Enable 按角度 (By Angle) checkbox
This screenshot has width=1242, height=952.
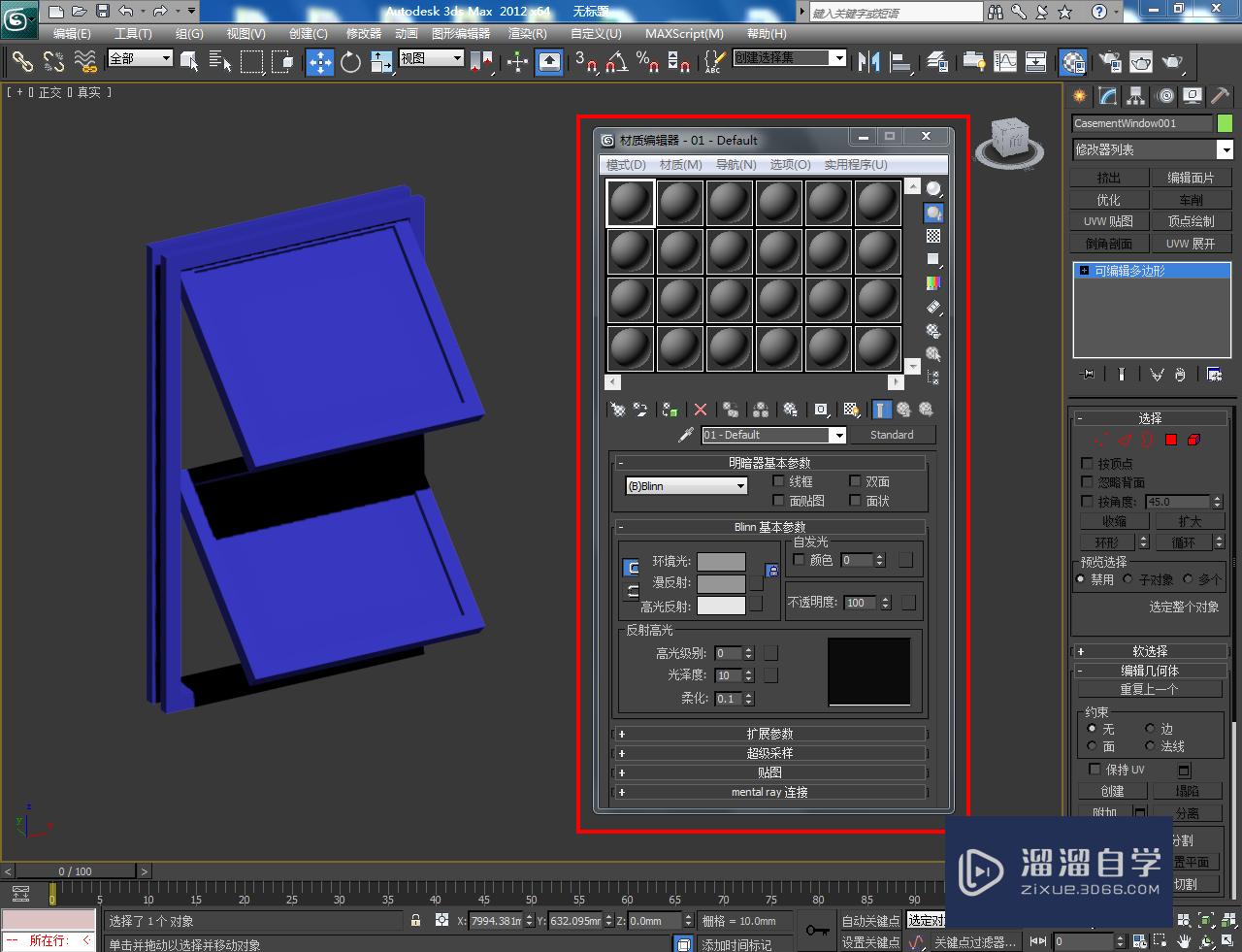[x=1088, y=502]
